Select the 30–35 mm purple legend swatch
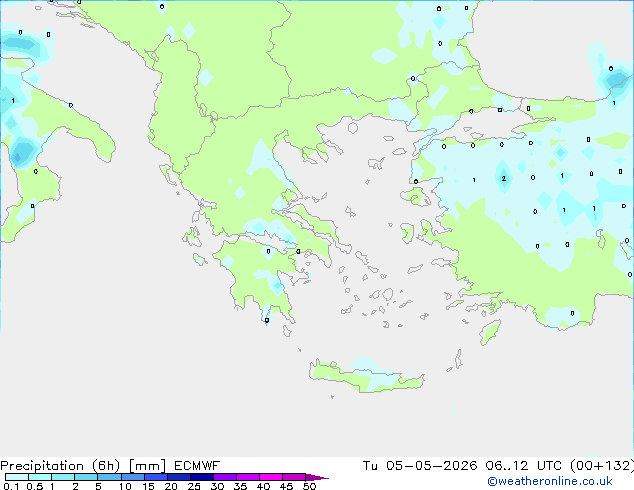The width and height of the screenshot is (634, 490). [224, 477]
